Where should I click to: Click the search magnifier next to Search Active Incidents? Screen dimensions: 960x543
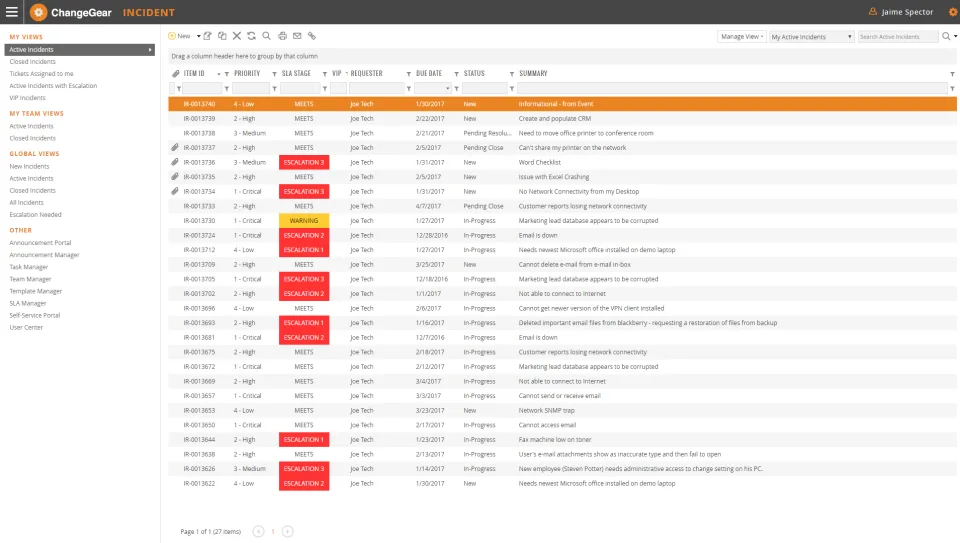point(946,37)
